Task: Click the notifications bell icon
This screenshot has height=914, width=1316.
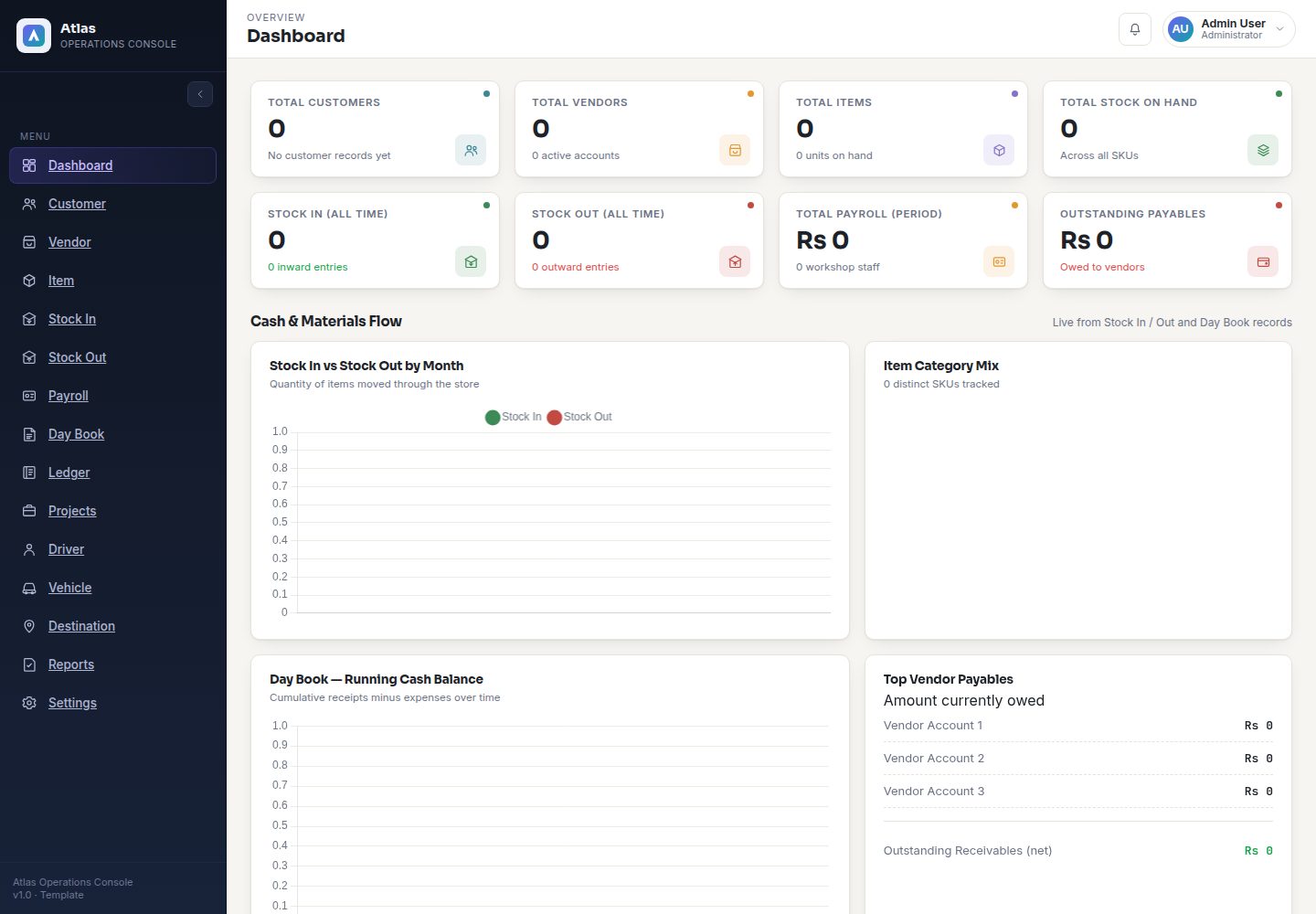Action: (x=1134, y=29)
